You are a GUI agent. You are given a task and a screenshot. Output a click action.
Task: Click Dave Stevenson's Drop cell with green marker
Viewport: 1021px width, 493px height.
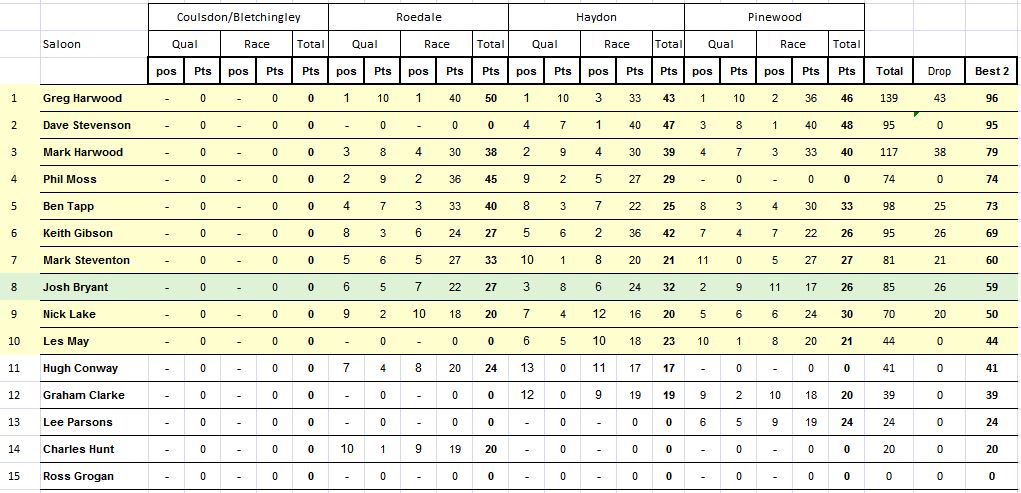[939, 125]
